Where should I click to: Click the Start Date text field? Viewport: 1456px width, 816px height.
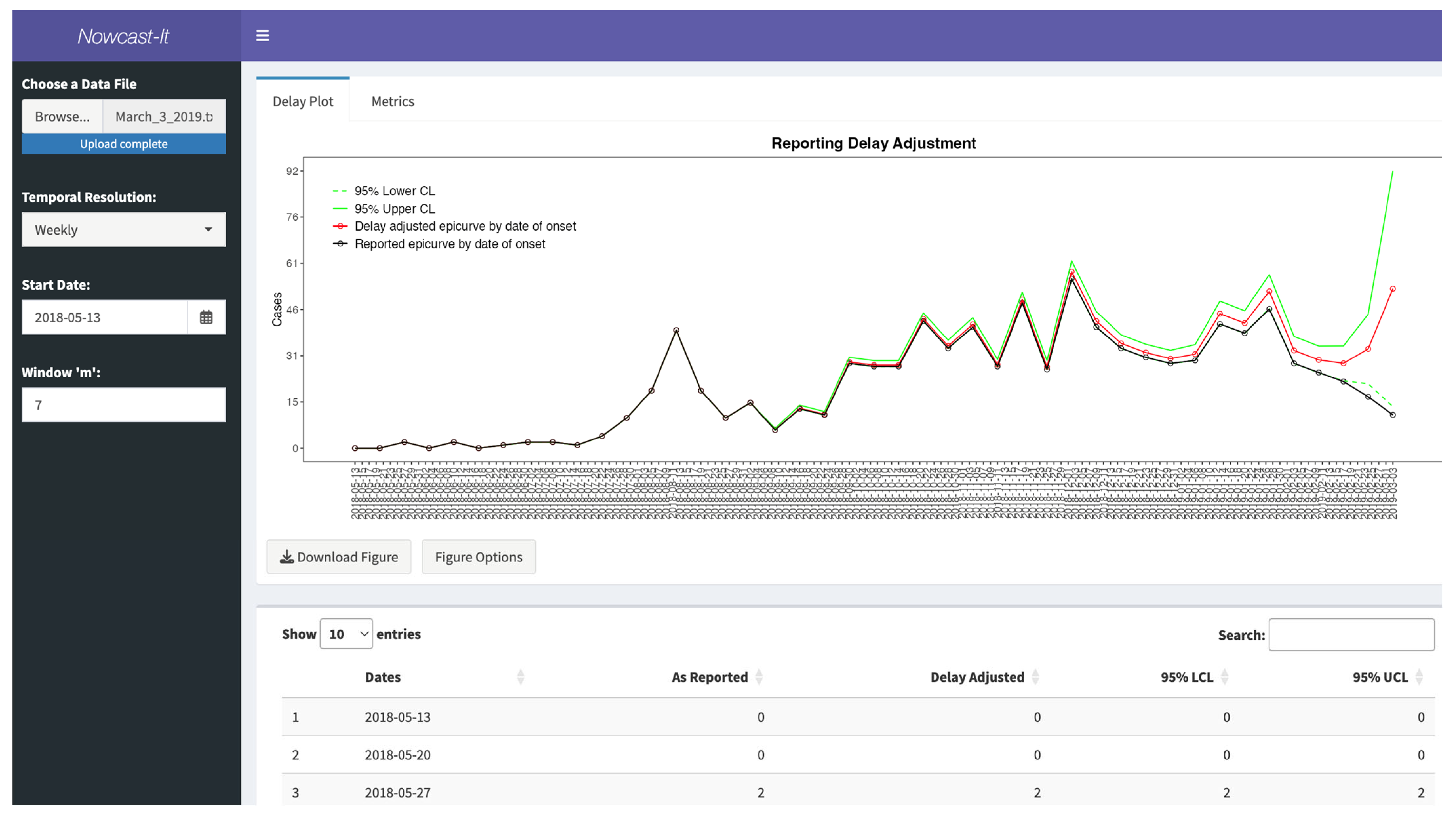point(105,317)
